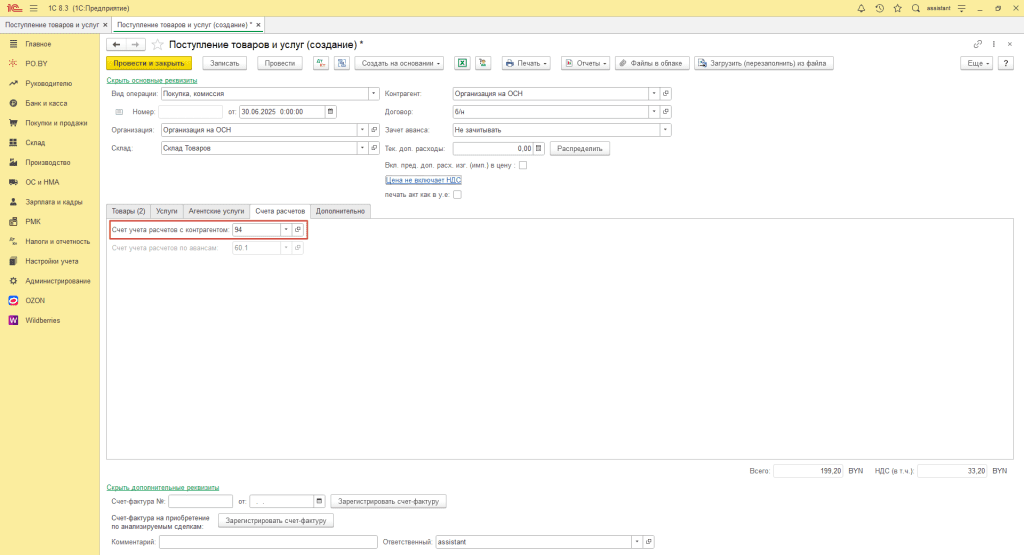Go back with left arrow
Viewport: 1024px width, 555px height.
(116, 44)
